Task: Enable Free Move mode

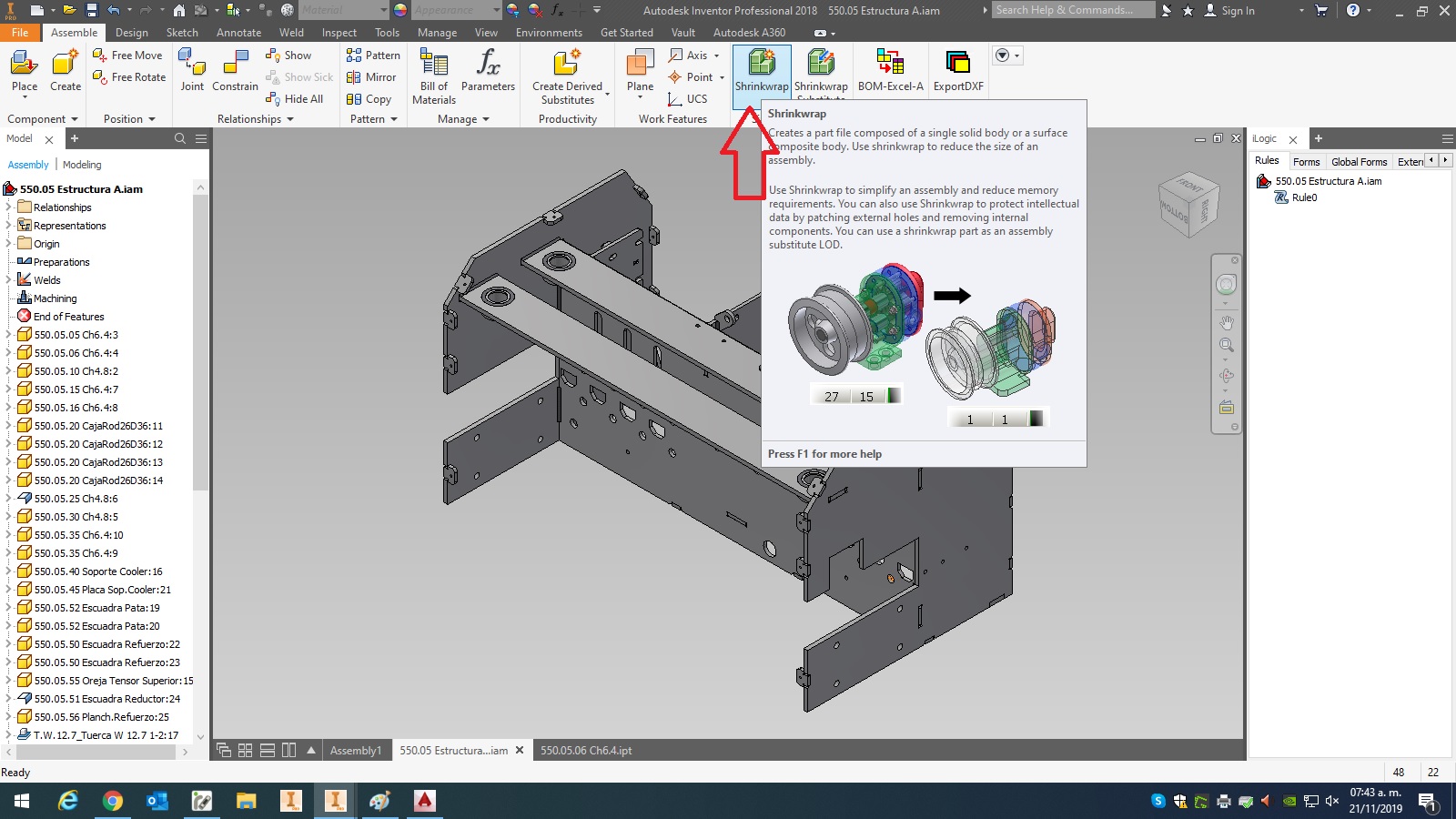Action: tap(128, 55)
